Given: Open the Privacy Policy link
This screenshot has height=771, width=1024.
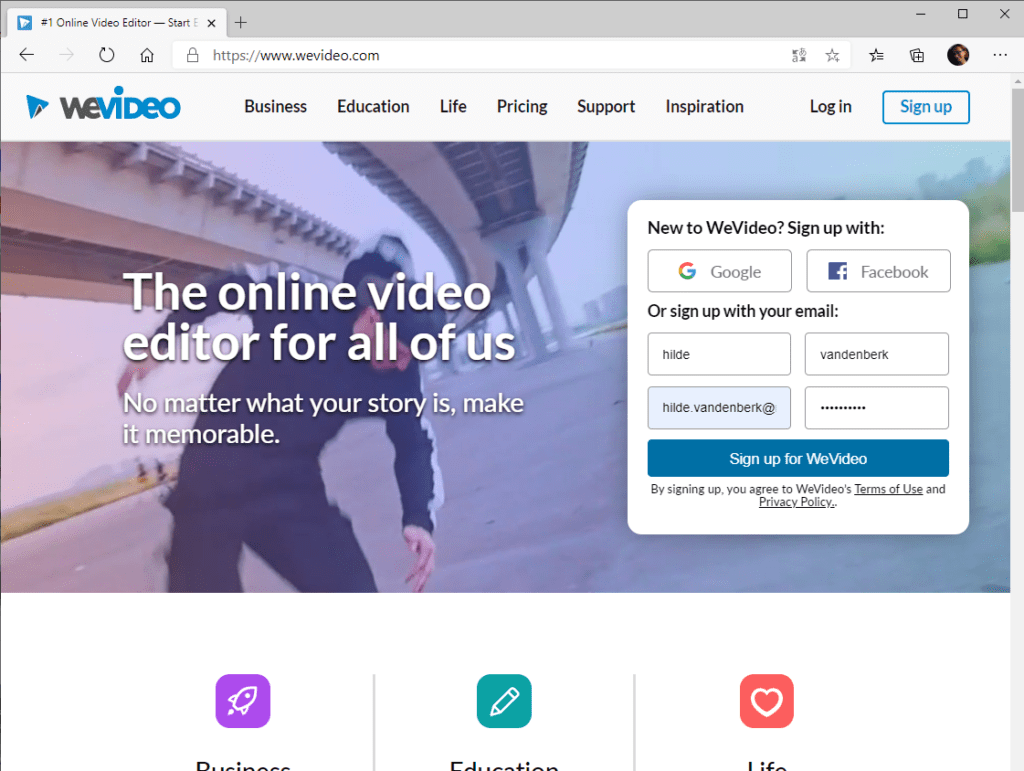Looking at the screenshot, I should click(x=796, y=502).
